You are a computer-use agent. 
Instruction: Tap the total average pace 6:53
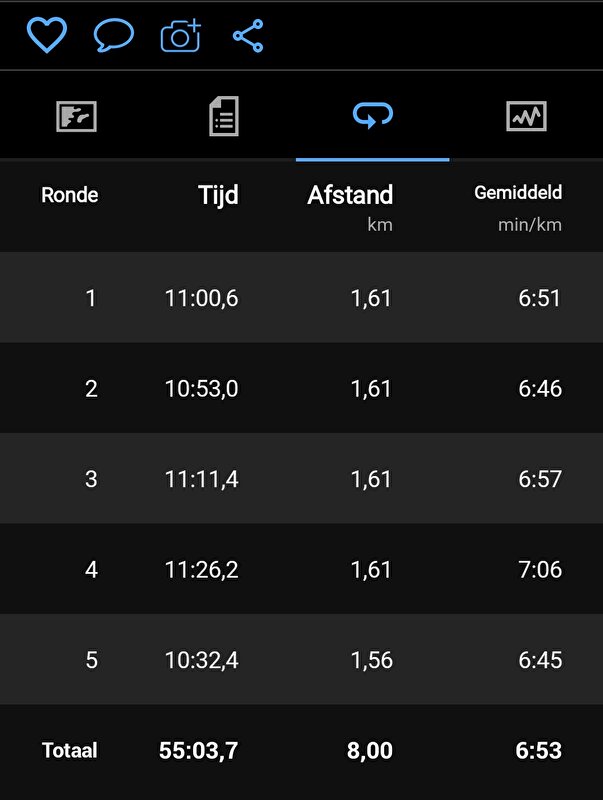[538, 751]
